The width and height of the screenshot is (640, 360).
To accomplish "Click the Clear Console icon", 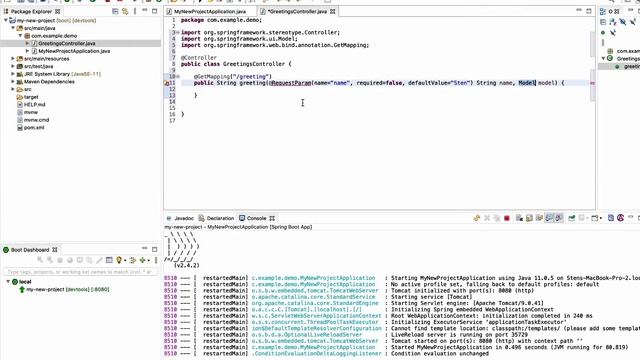I will [x=519, y=218].
